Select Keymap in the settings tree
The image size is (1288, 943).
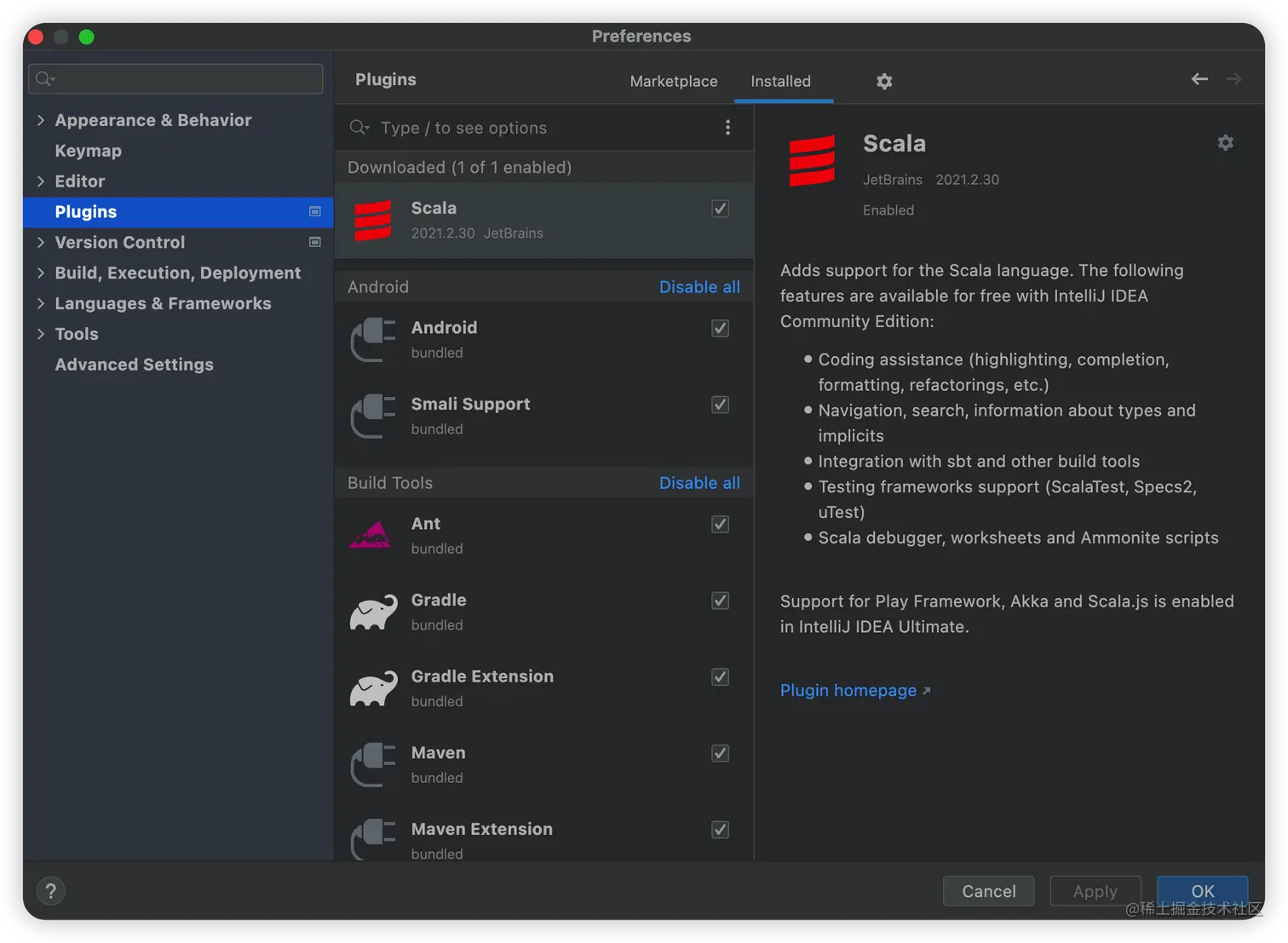89,151
